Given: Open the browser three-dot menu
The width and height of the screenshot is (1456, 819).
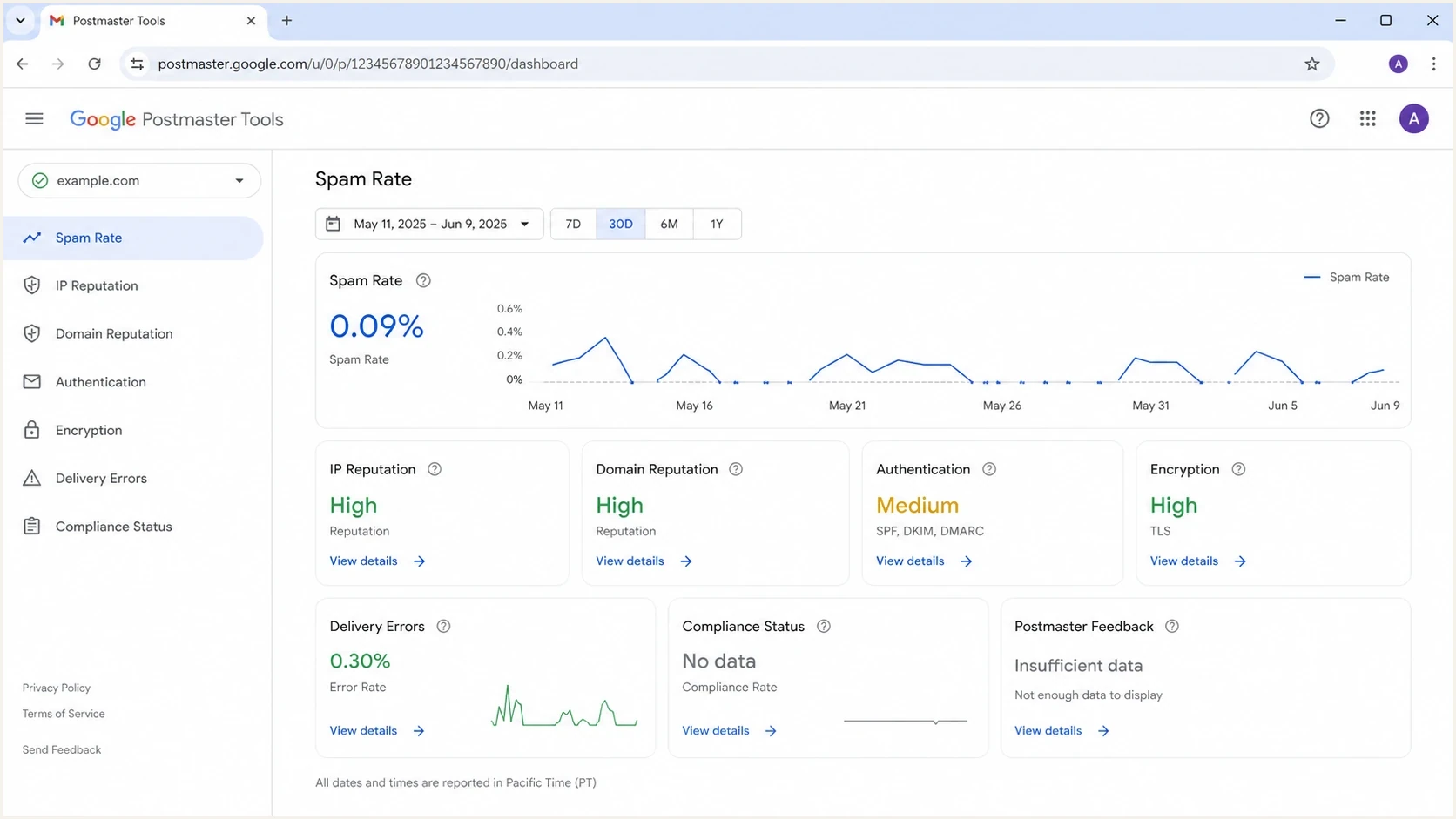Looking at the screenshot, I should point(1433,64).
